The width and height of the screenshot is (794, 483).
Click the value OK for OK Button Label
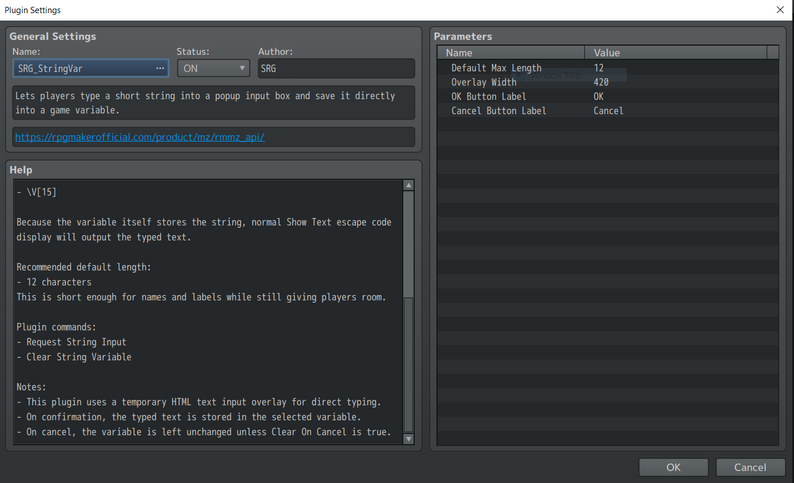pyautogui.click(x=599, y=96)
